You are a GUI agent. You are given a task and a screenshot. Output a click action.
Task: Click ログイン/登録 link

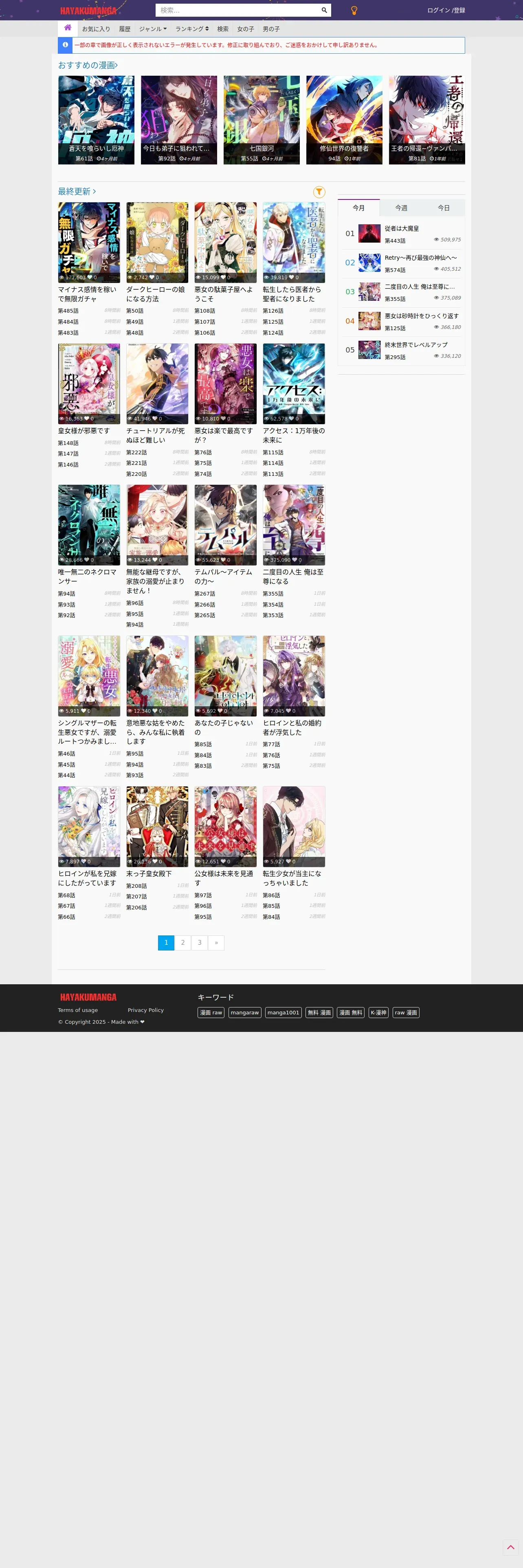pyautogui.click(x=446, y=10)
